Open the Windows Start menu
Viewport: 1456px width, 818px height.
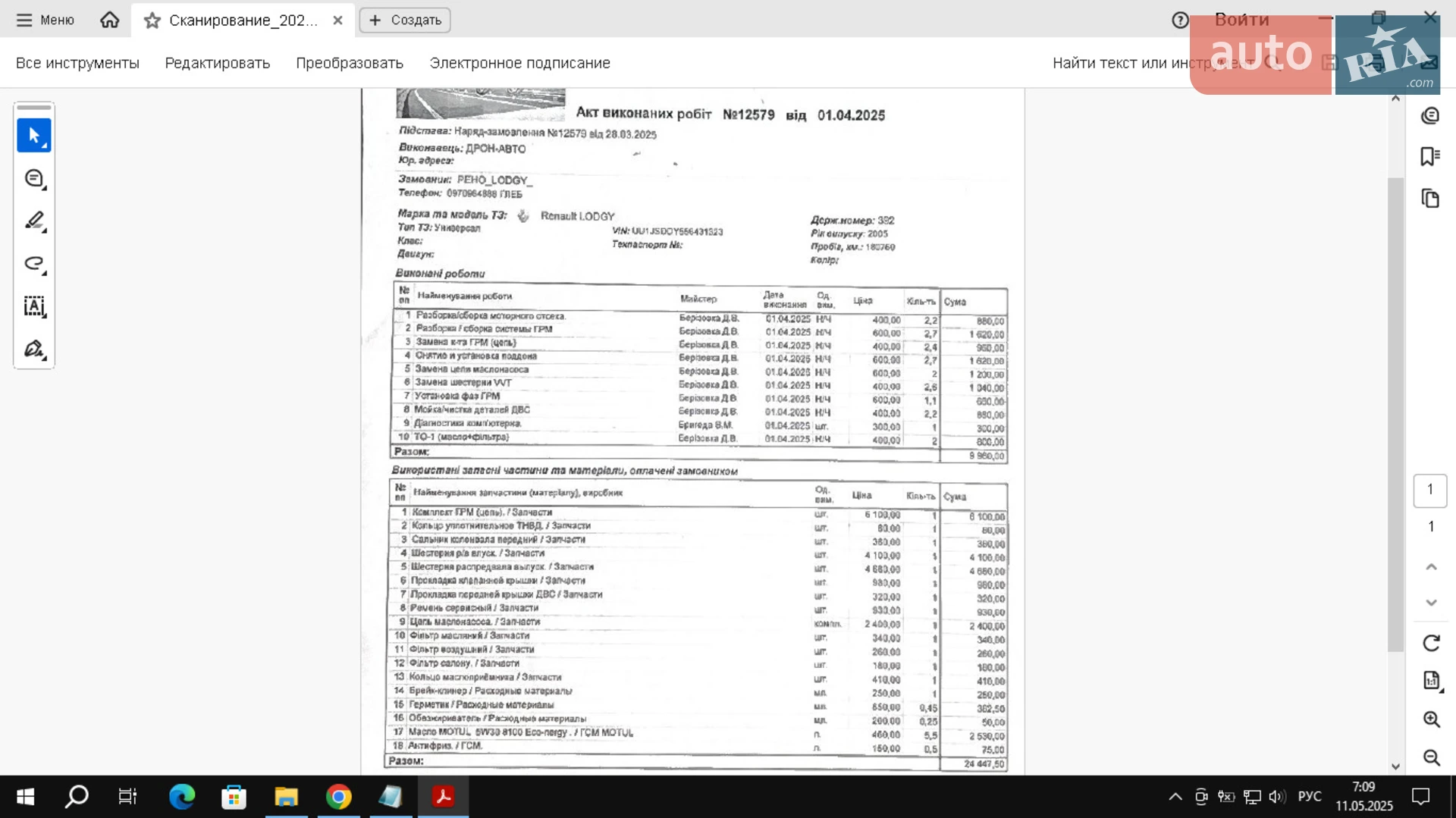(25, 797)
